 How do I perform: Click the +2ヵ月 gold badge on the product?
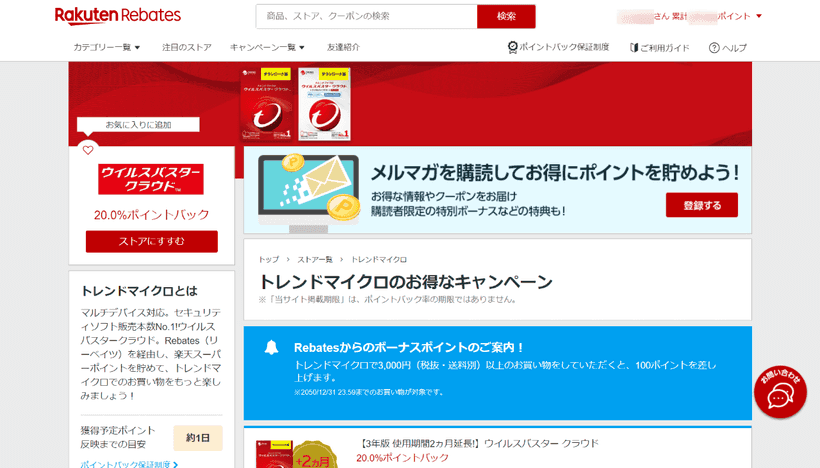pyautogui.click(x=312, y=456)
